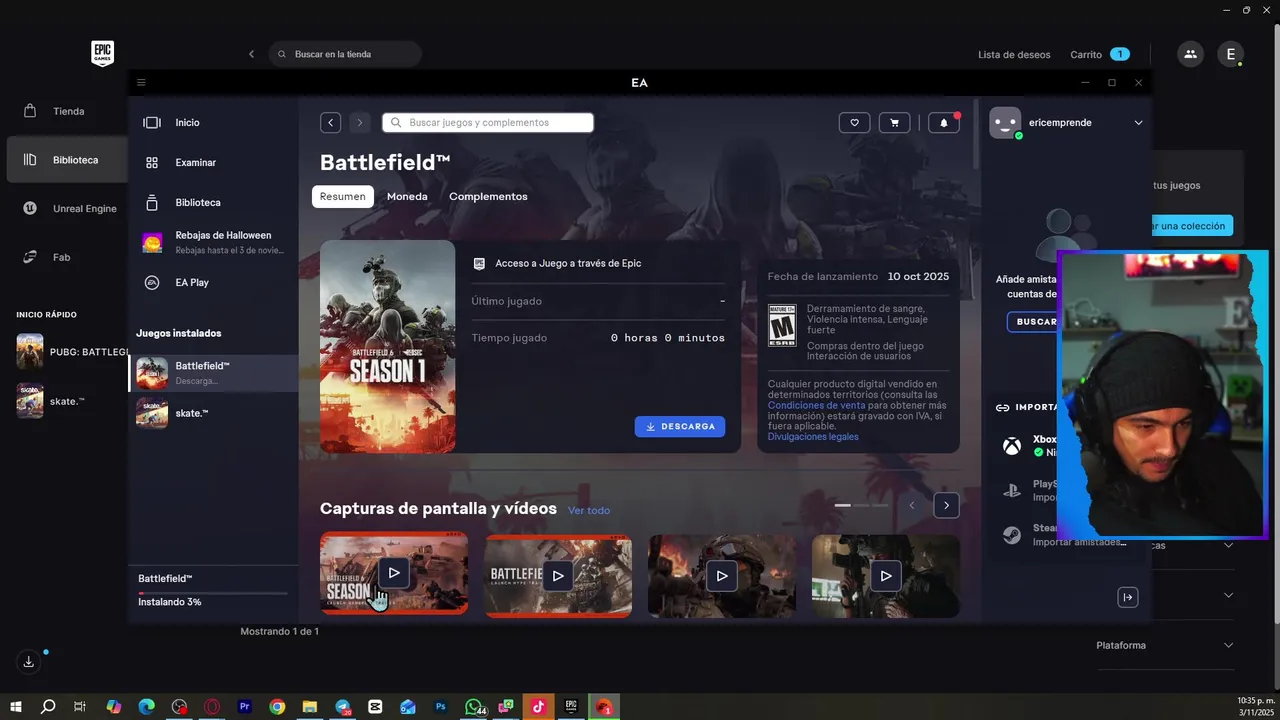Image resolution: width=1280 pixels, height=720 pixels.
Task: Open the Epic account E avatar
Action: pyautogui.click(x=1230, y=54)
